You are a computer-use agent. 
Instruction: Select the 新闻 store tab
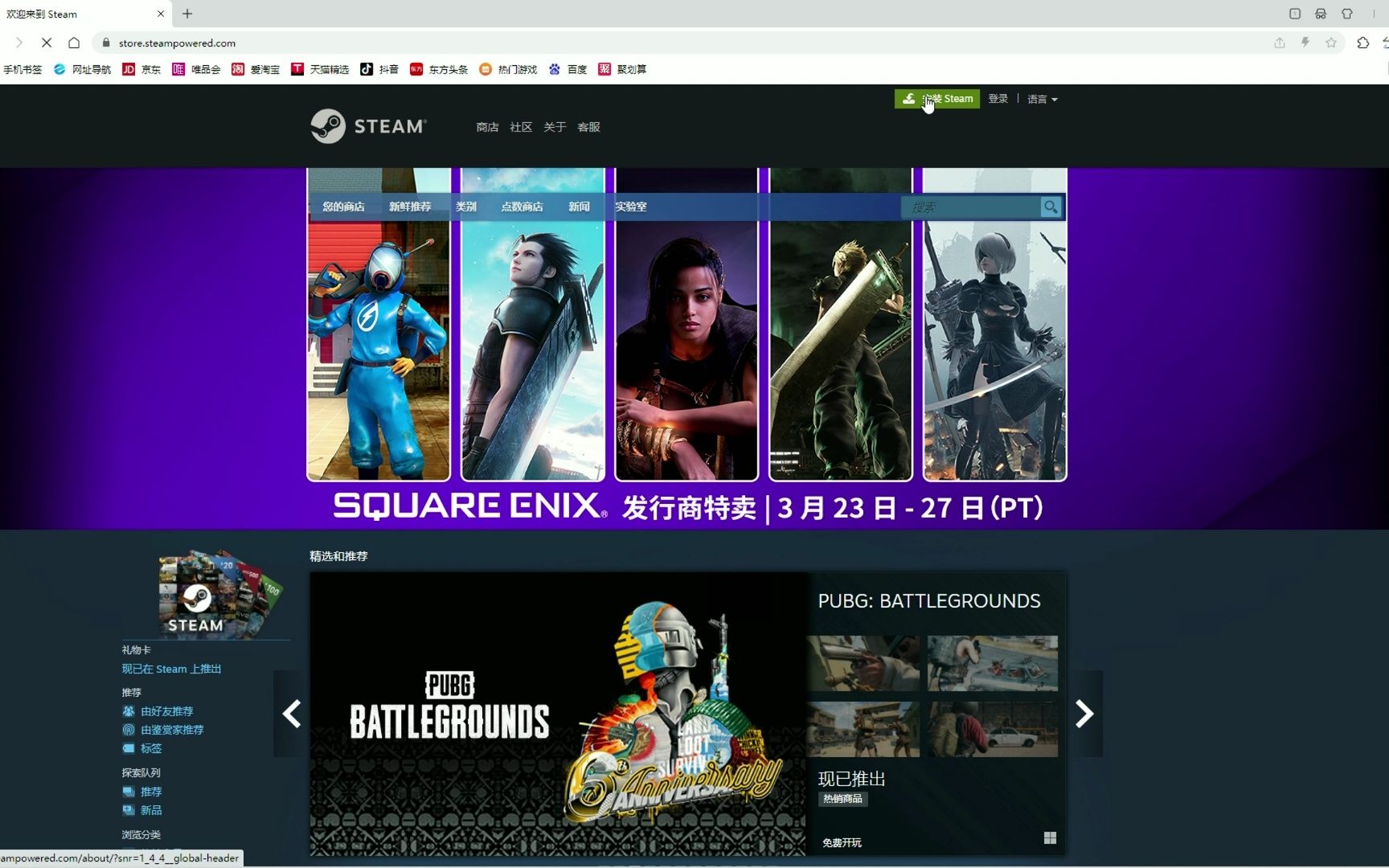click(x=579, y=207)
